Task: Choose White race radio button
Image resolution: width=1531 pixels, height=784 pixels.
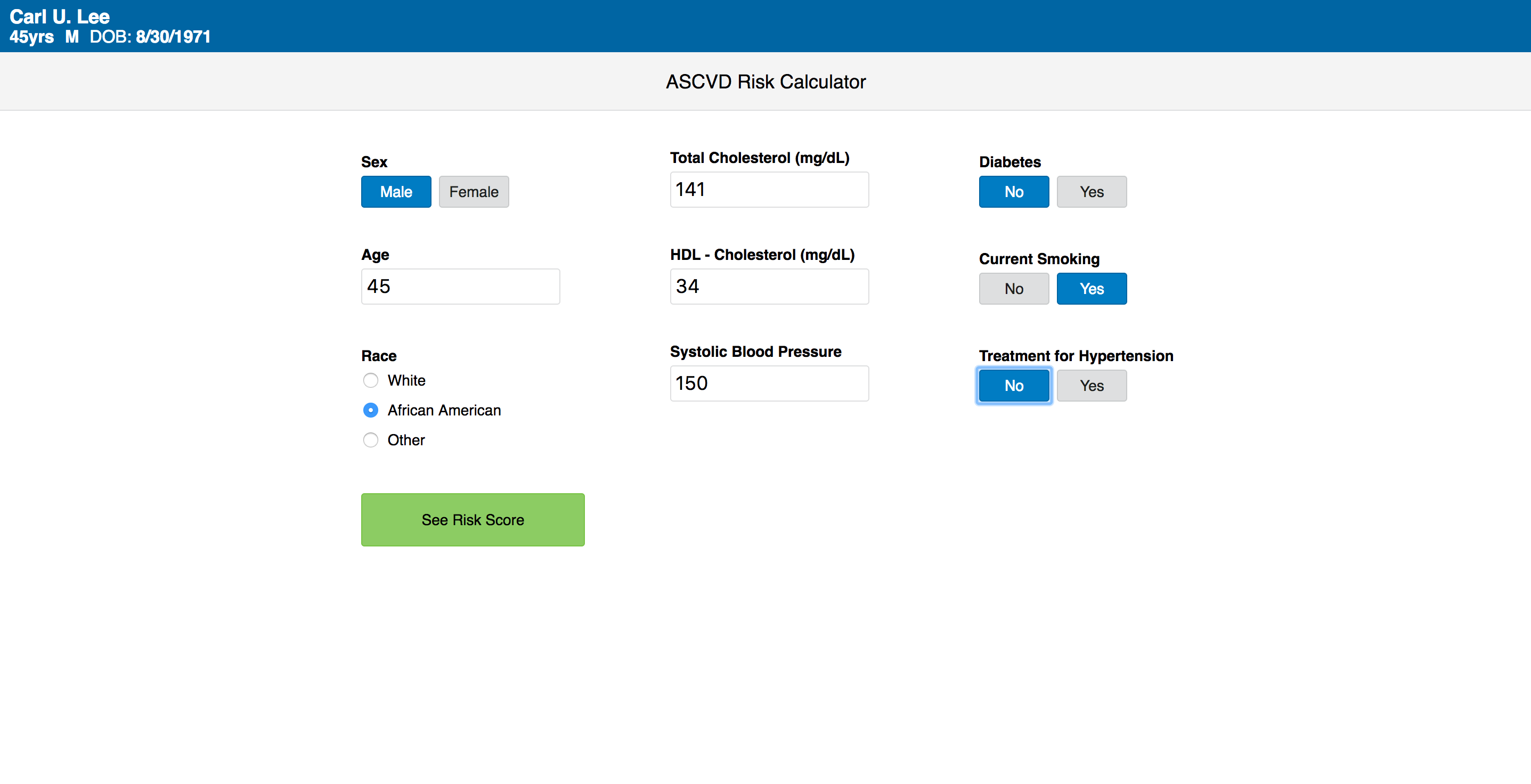Action: (370, 380)
